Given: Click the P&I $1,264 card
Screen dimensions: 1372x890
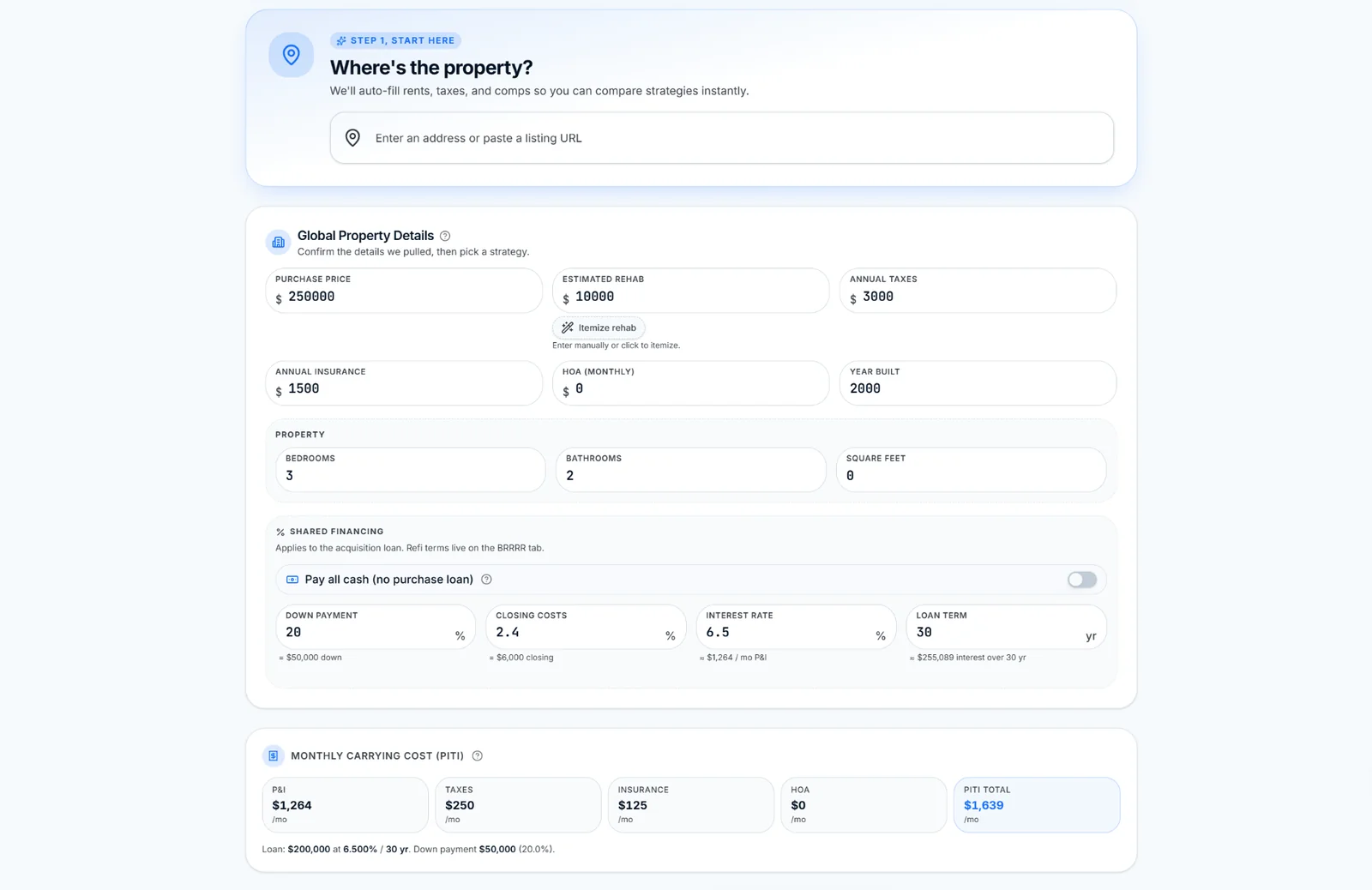Looking at the screenshot, I should (346, 805).
